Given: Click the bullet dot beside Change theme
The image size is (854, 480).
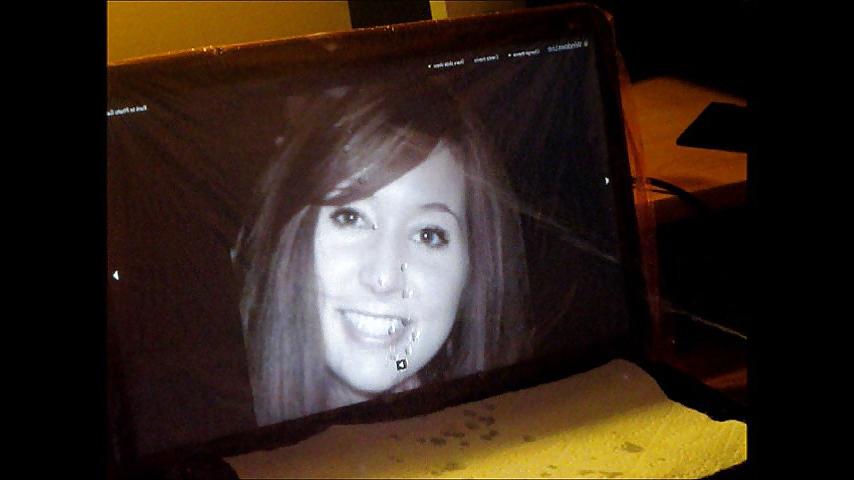Looking at the screenshot, I should (x=510, y=55).
